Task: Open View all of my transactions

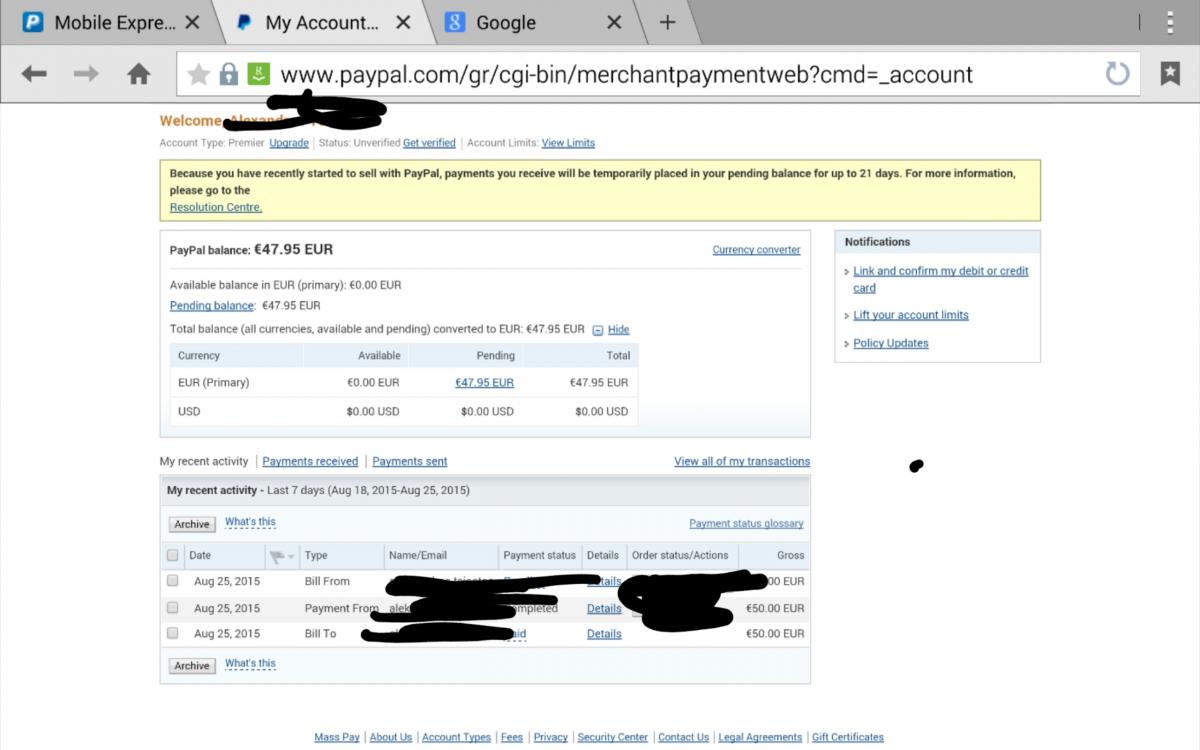Action: [742, 461]
